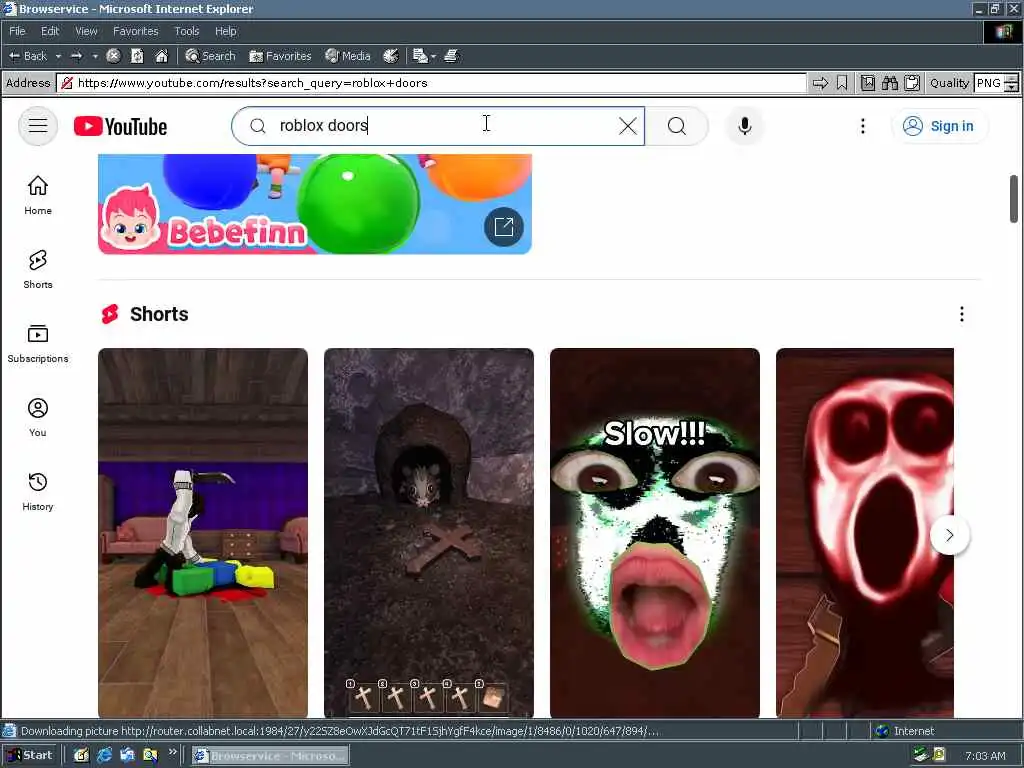Click the Mail toolbar icon
Screen dimensions: 1024x768
[421, 56]
